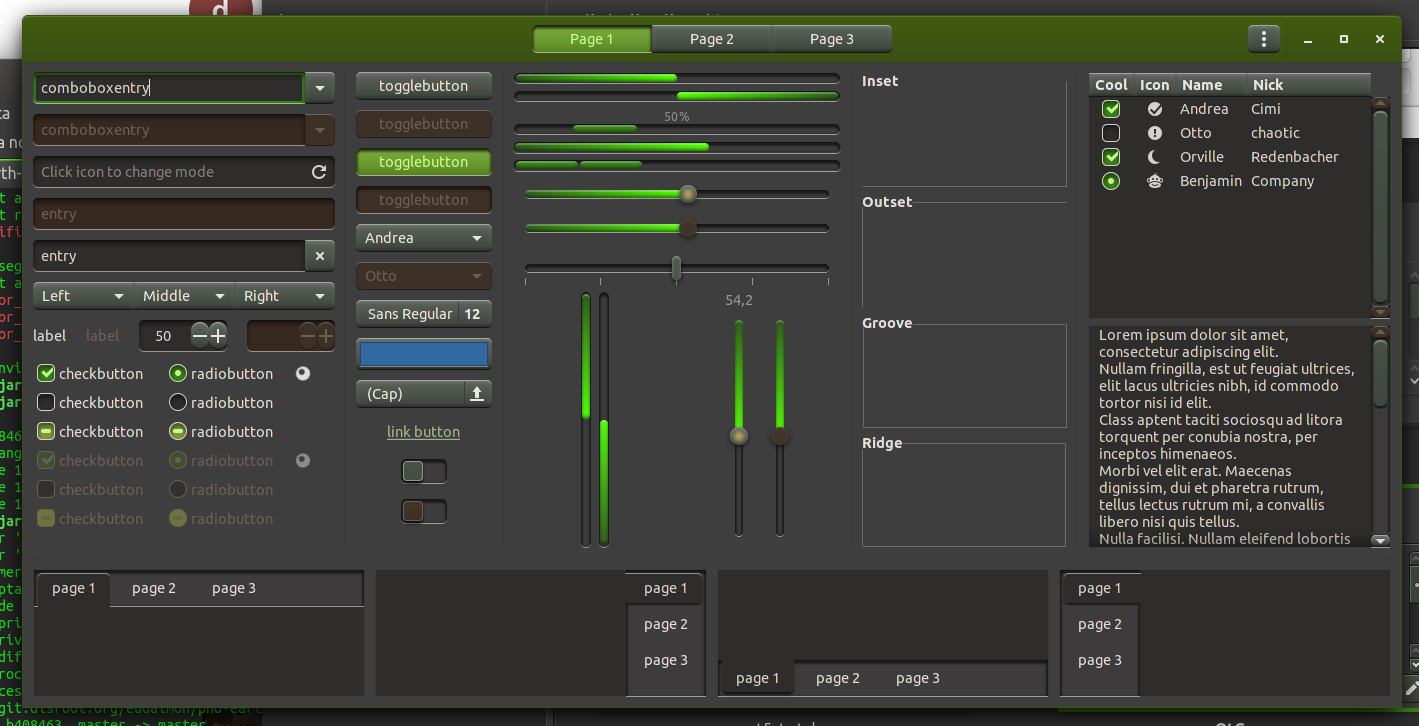Viewport: 1419px width, 726px height.
Task: Click the exclamation icon in Otto row
Action: pyautogui.click(x=1155, y=133)
